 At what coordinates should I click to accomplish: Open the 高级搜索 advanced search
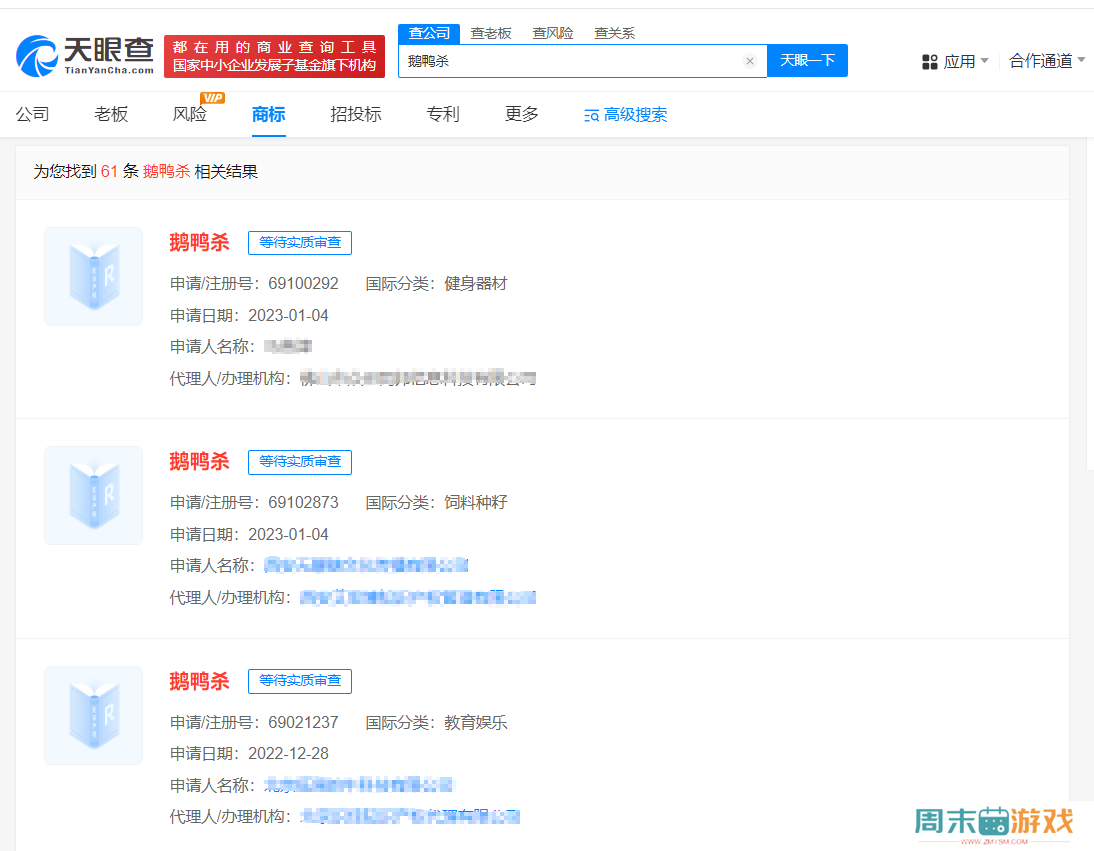click(x=625, y=115)
